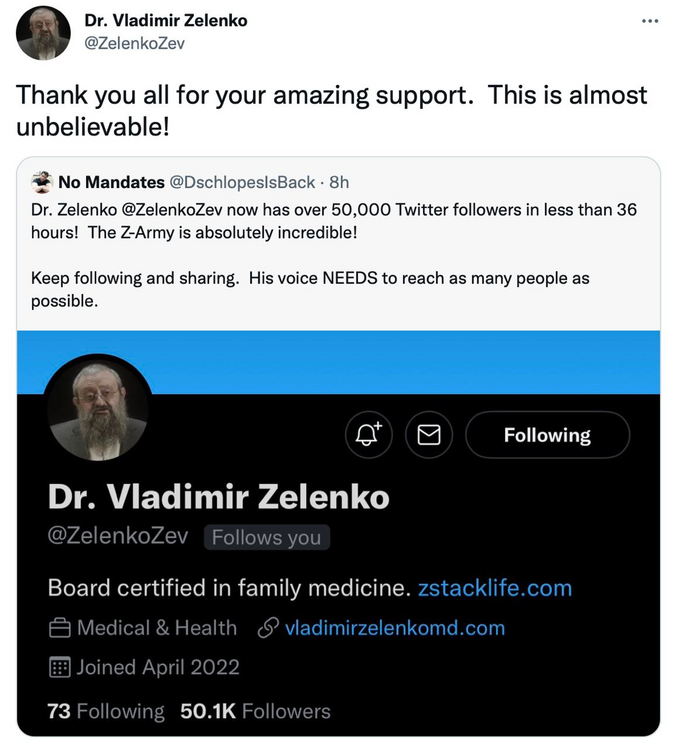Visit the vladimirzelenkomd.com website link

[394, 628]
